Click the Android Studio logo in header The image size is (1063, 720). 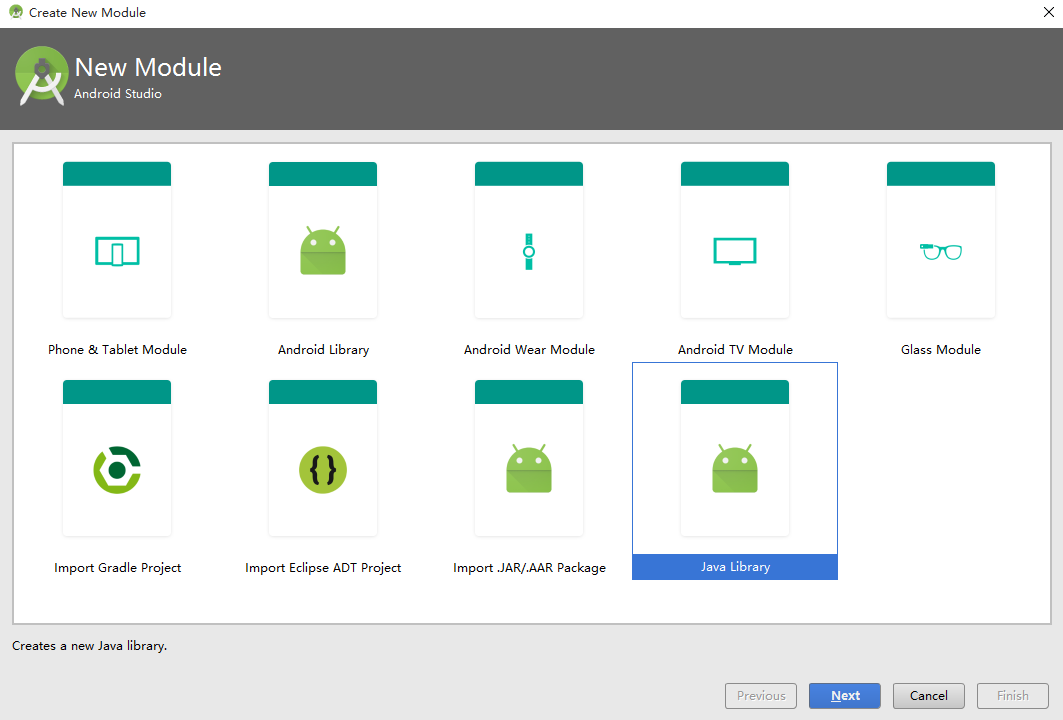pos(41,76)
